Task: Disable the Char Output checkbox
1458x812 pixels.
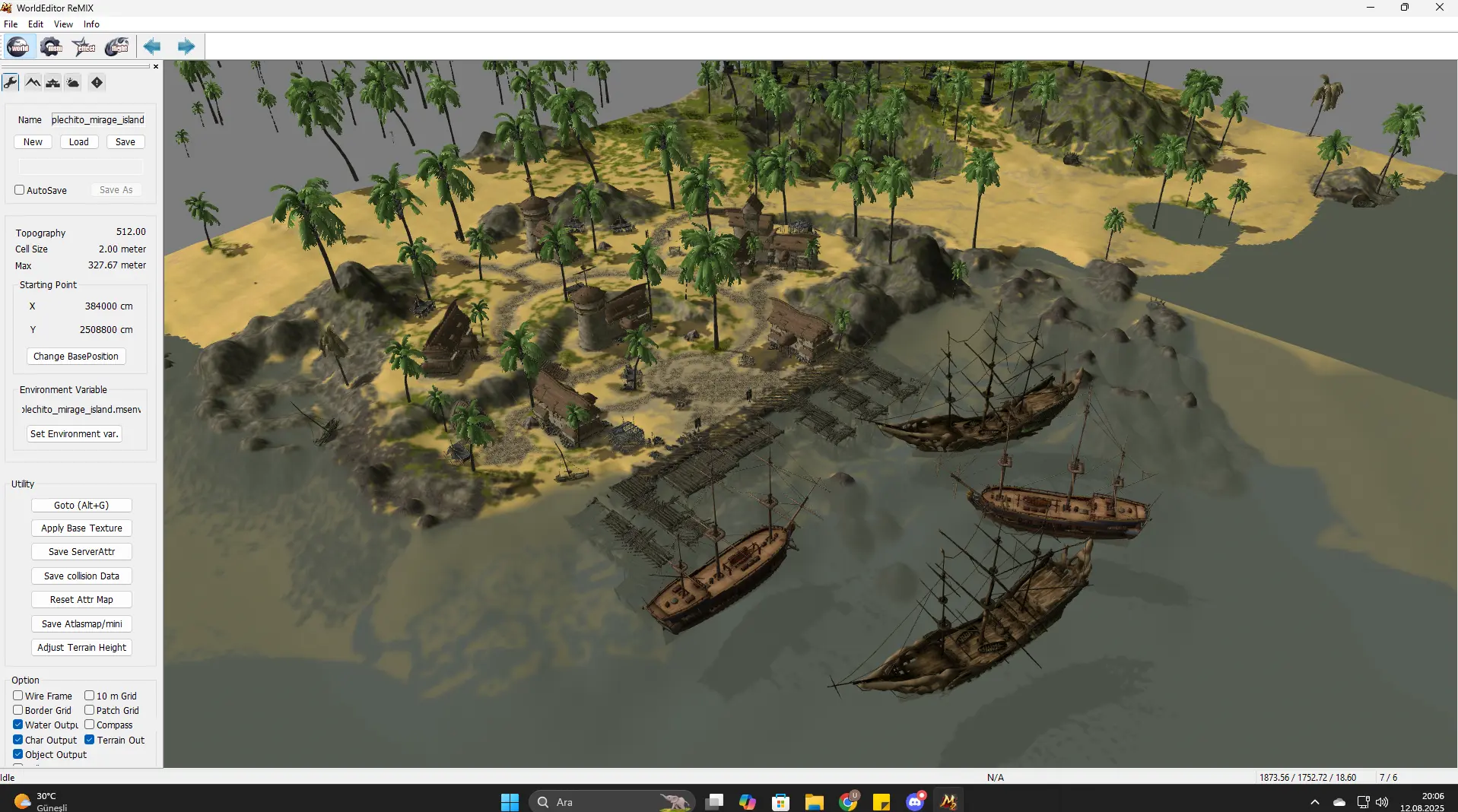Action: [17, 740]
